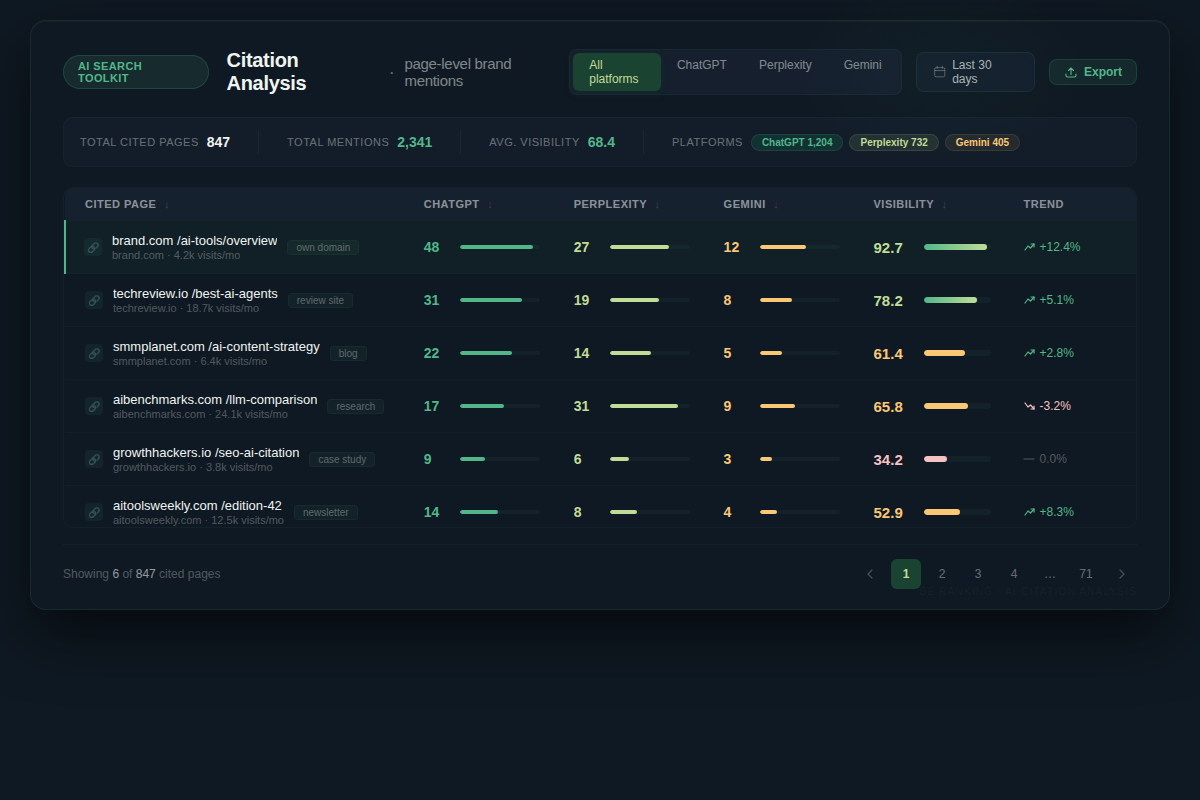The height and width of the screenshot is (800, 1200).
Task: Click link icon for aitoolsweekly.com row
Action: (94, 512)
